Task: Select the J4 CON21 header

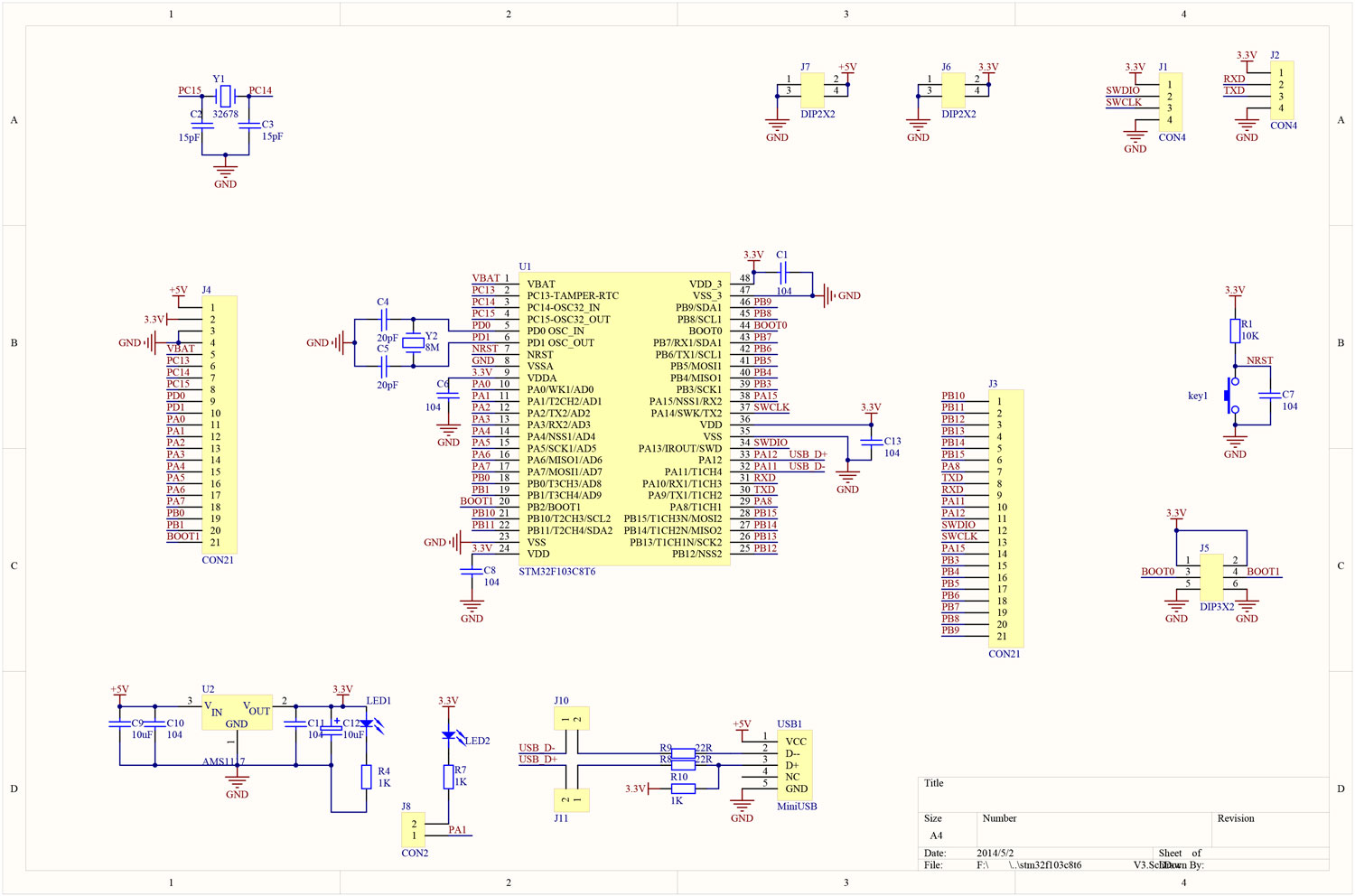Action: click(x=220, y=425)
